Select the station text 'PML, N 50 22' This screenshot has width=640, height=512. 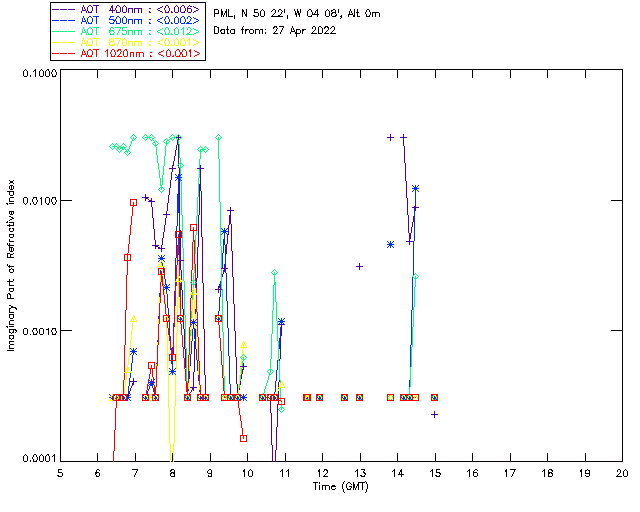point(250,14)
